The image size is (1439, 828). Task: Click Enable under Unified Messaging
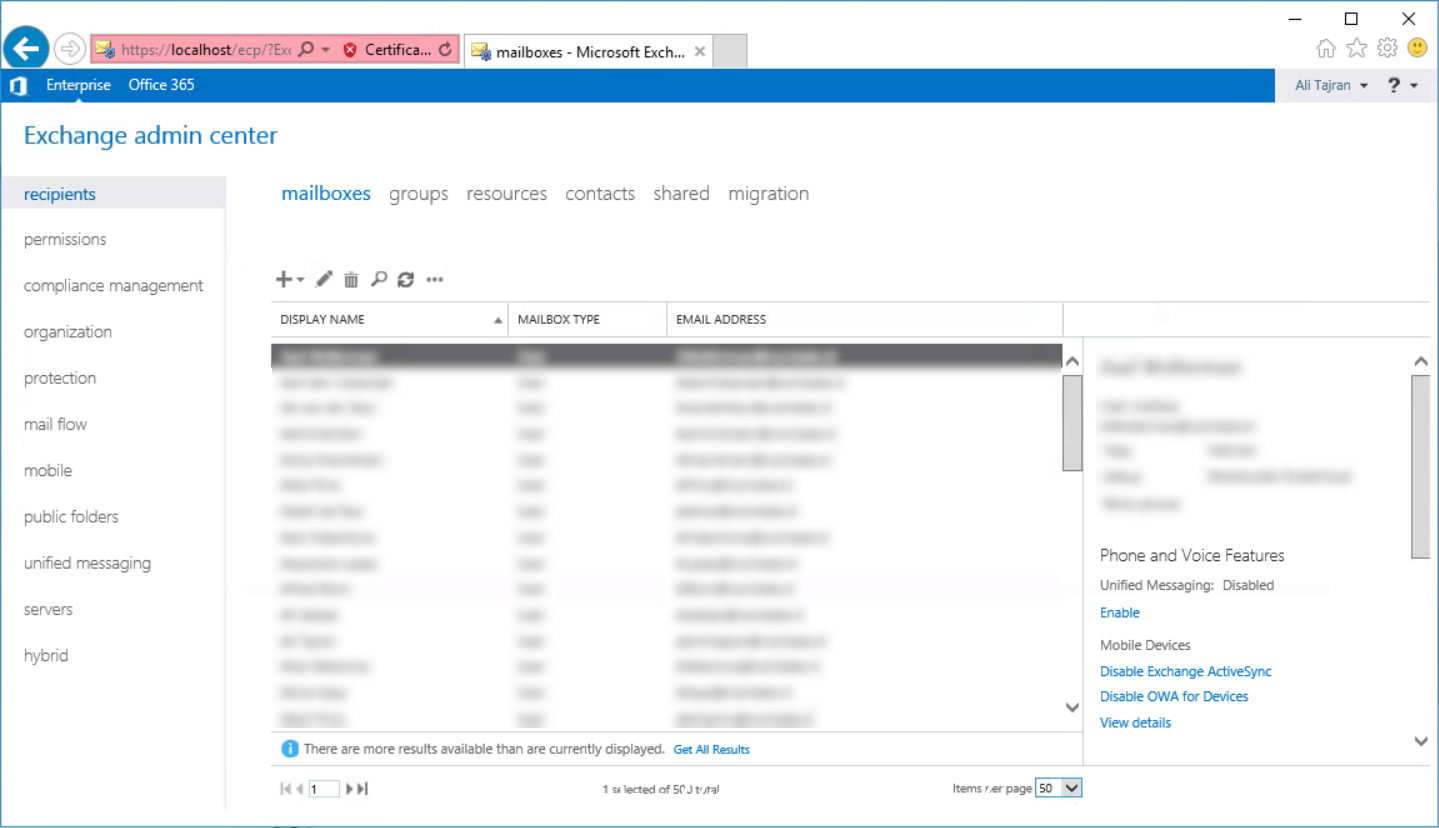pyautogui.click(x=1120, y=613)
